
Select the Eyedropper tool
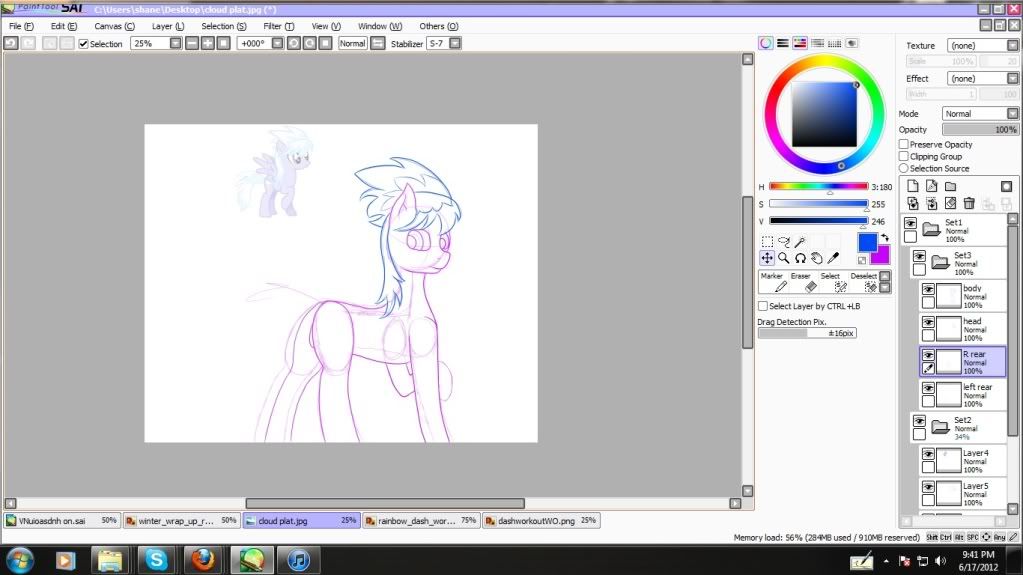pyautogui.click(x=833, y=258)
